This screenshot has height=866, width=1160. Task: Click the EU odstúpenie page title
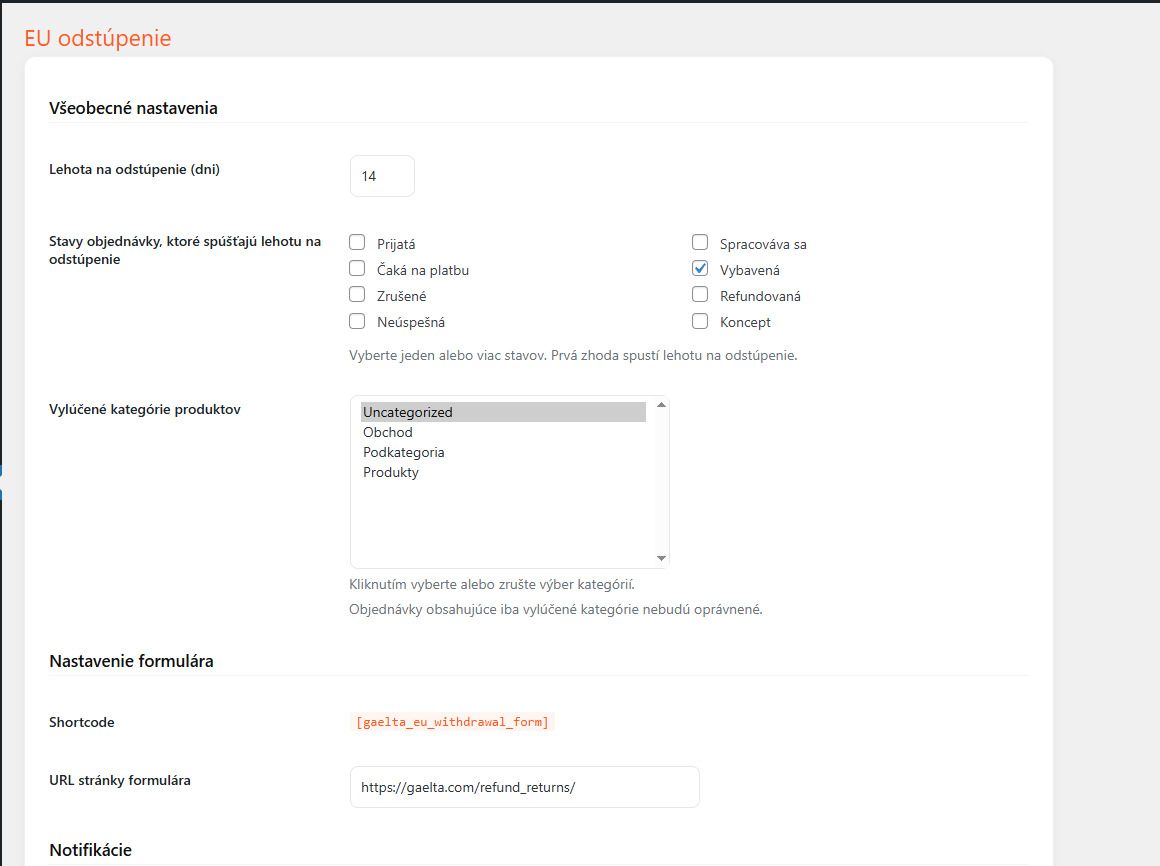pyautogui.click(x=98, y=38)
